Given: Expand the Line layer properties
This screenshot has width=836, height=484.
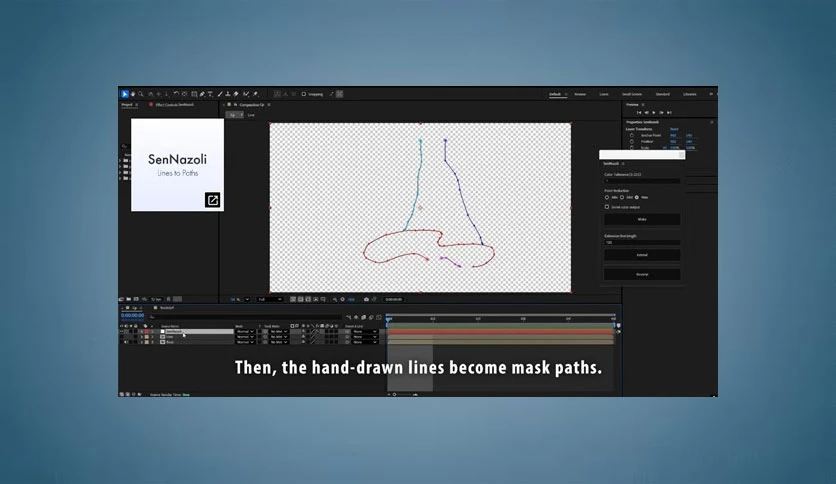Looking at the screenshot, I should pyautogui.click(x=142, y=337).
